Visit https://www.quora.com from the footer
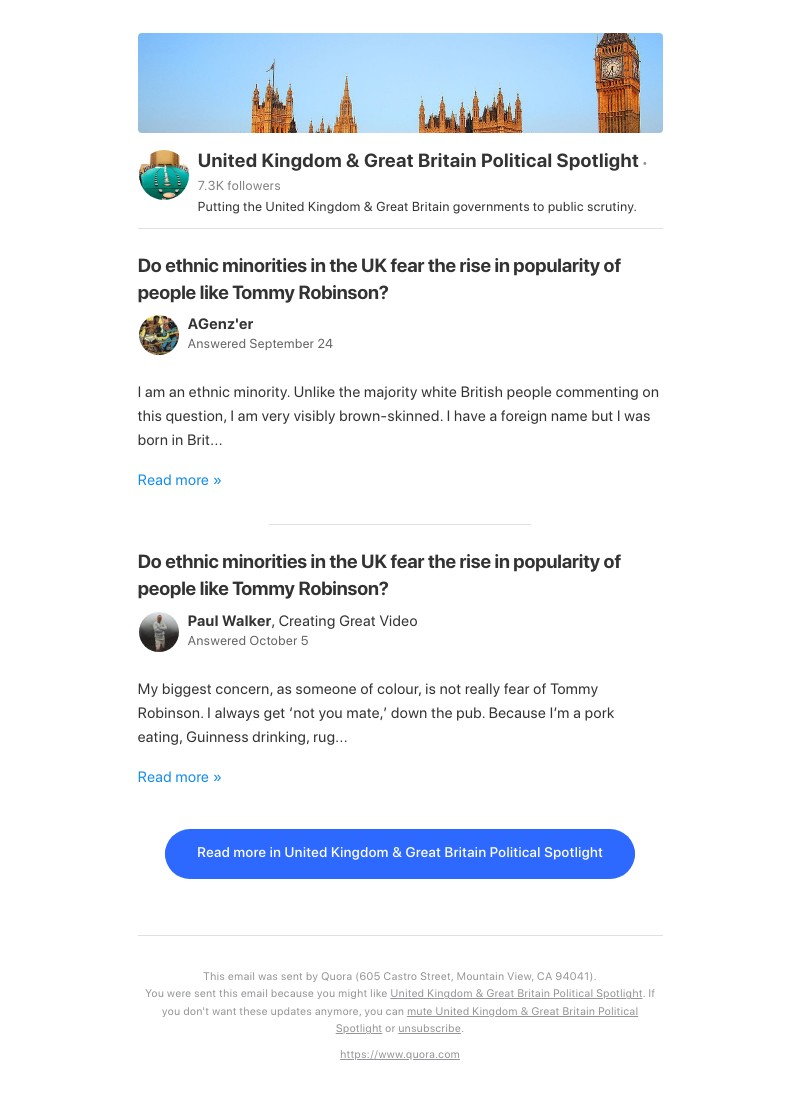This screenshot has height=1104, width=800. click(400, 1054)
